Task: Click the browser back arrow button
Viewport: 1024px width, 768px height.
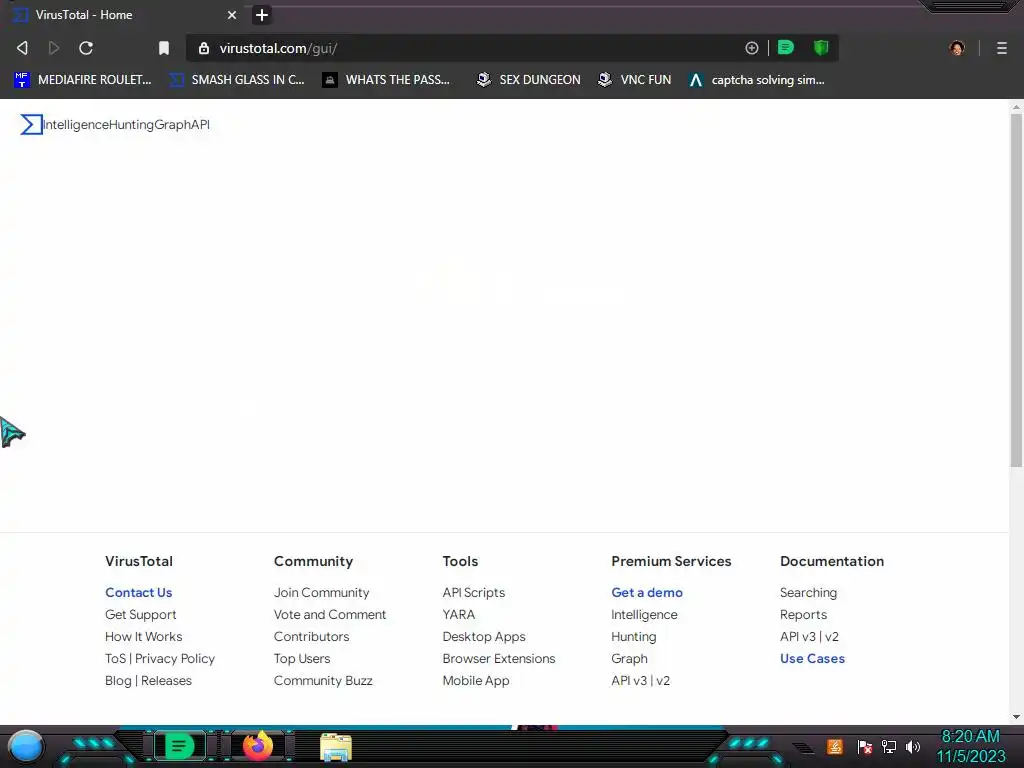Action: point(22,48)
